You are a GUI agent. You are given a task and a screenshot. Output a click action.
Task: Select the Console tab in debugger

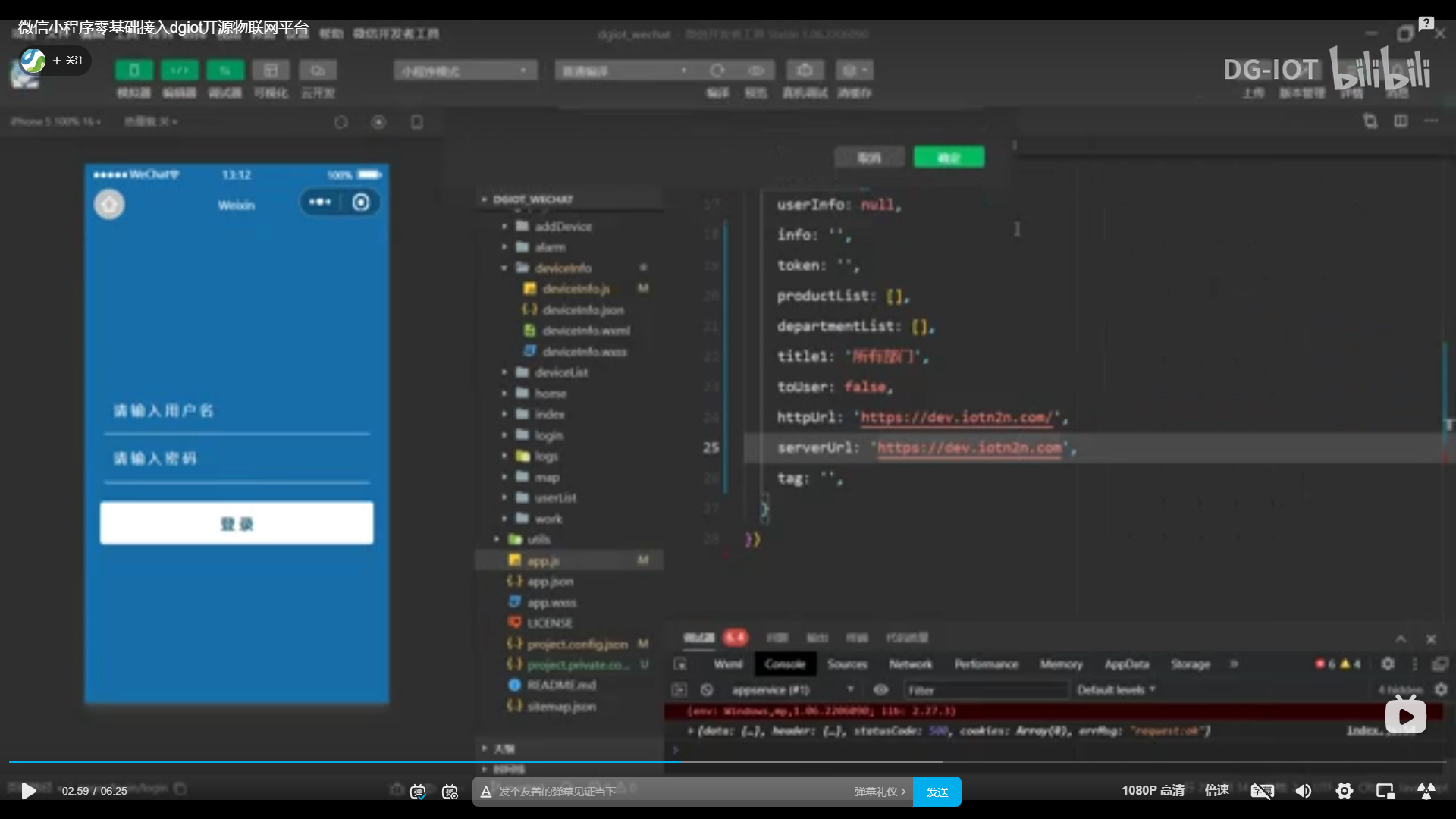click(x=784, y=664)
